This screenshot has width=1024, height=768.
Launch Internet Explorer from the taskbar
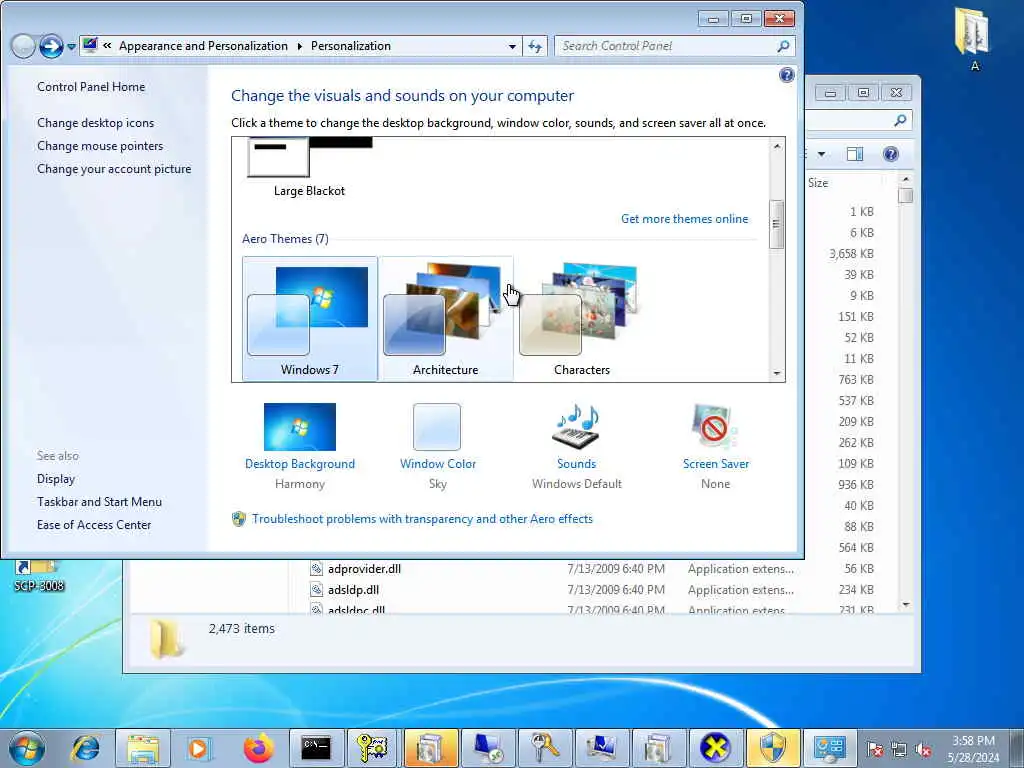86,748
